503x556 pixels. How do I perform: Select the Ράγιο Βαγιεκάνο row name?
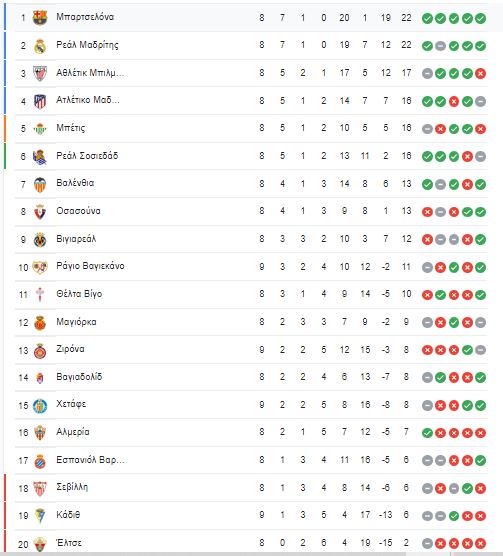click(x=90, y=266)
